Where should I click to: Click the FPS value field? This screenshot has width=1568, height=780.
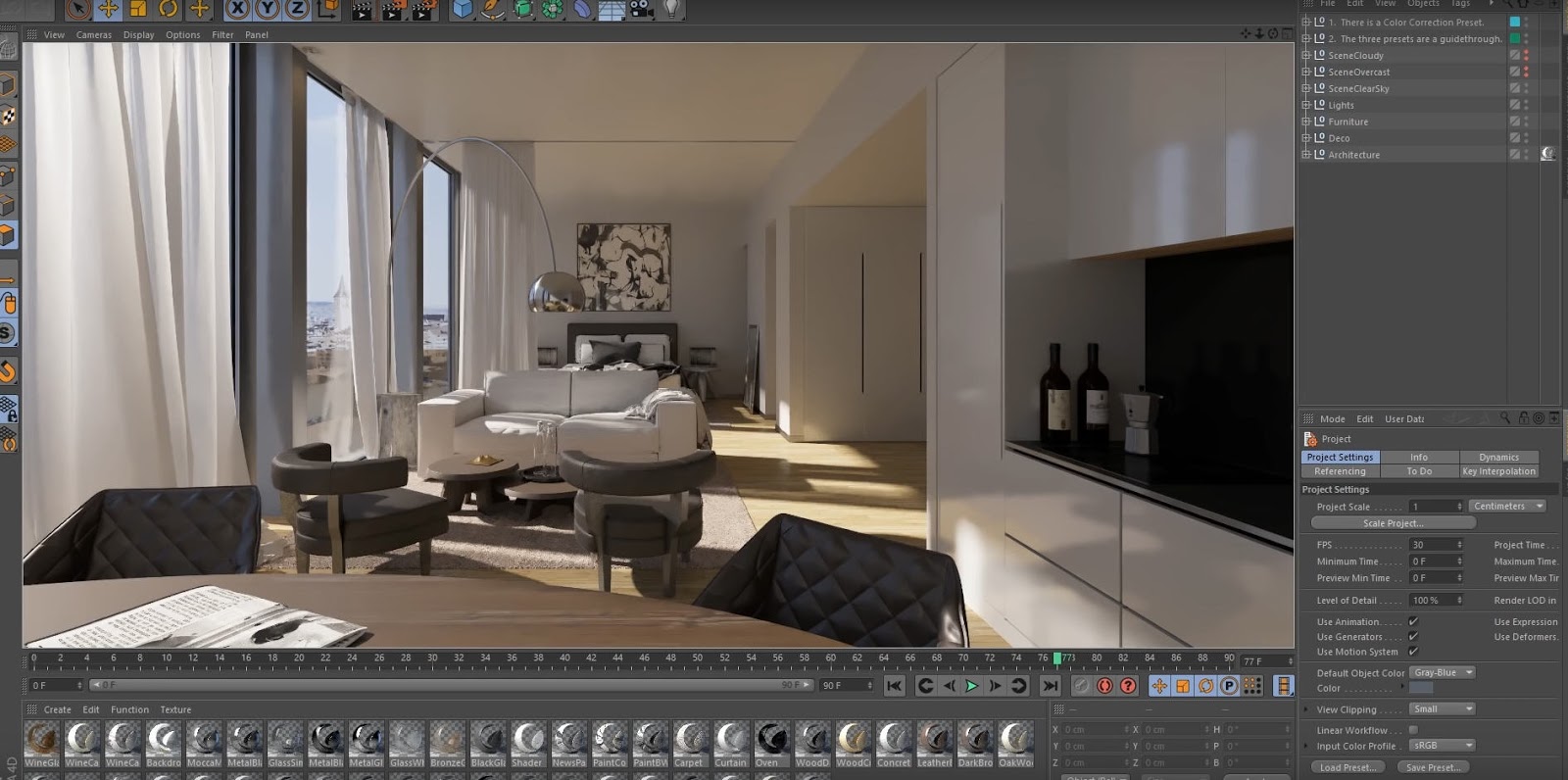pyautogui.click(x=1436, y=545)
